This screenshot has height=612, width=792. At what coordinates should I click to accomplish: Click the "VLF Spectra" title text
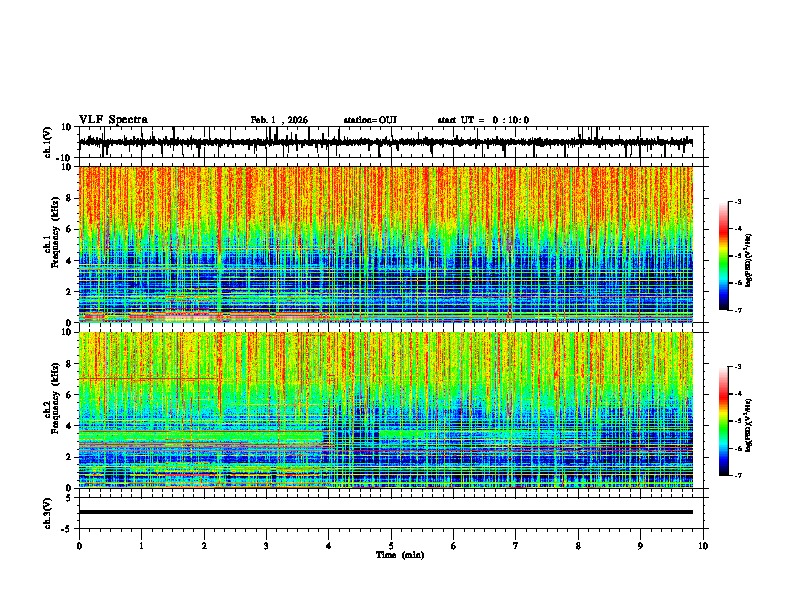point(113,120)
